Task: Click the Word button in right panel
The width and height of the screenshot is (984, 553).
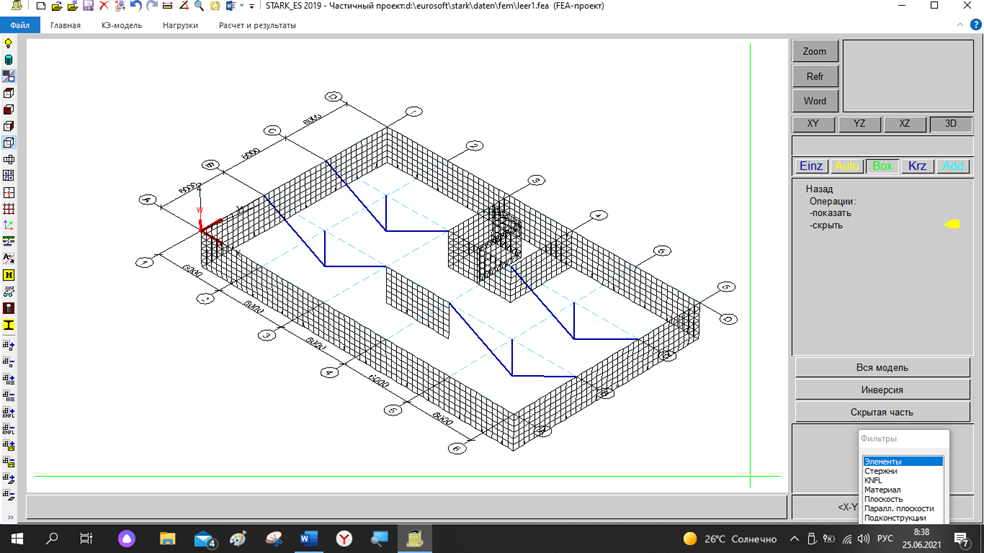Action: [815, 101]
